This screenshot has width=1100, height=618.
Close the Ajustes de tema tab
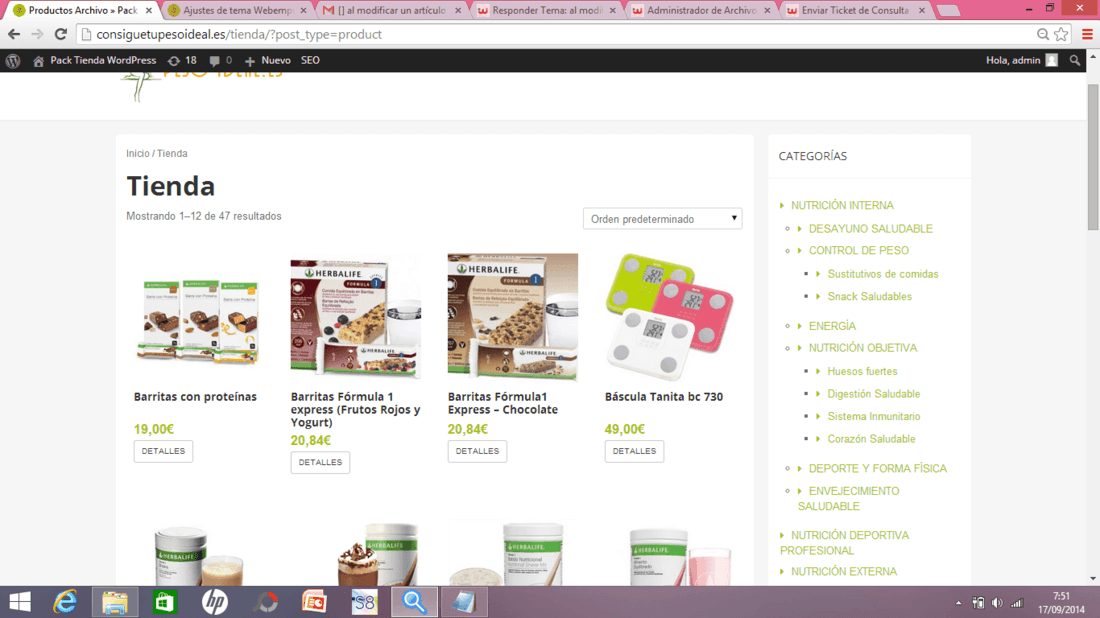click(304, 11)
